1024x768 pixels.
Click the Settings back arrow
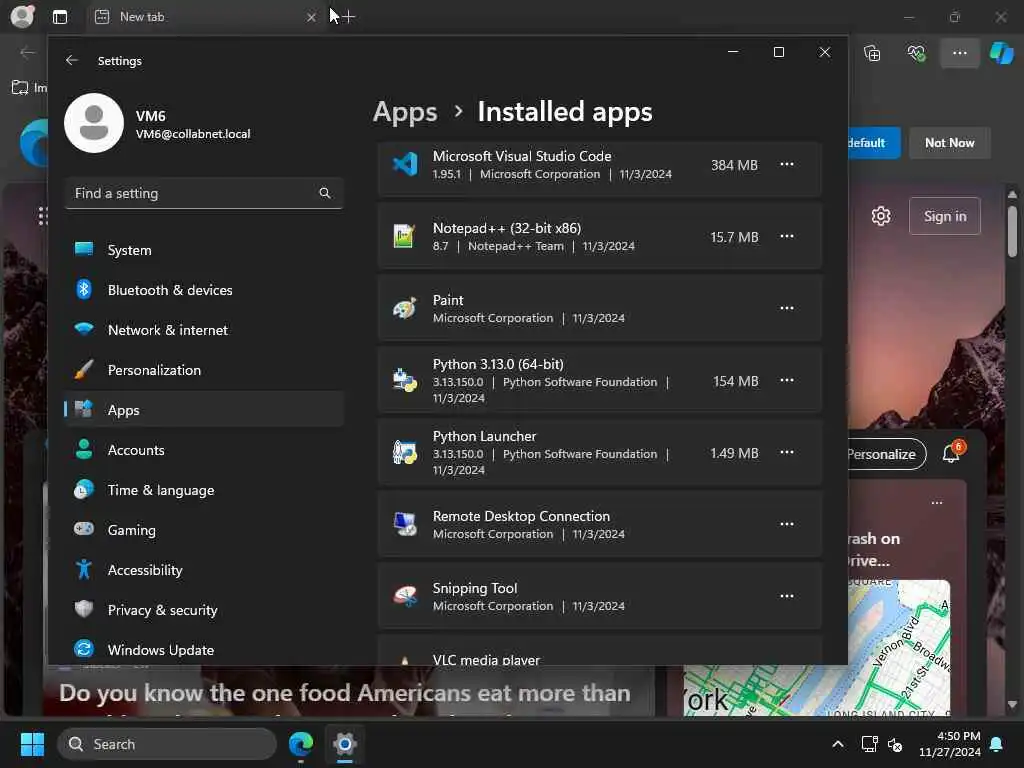[x=72, y=60]
